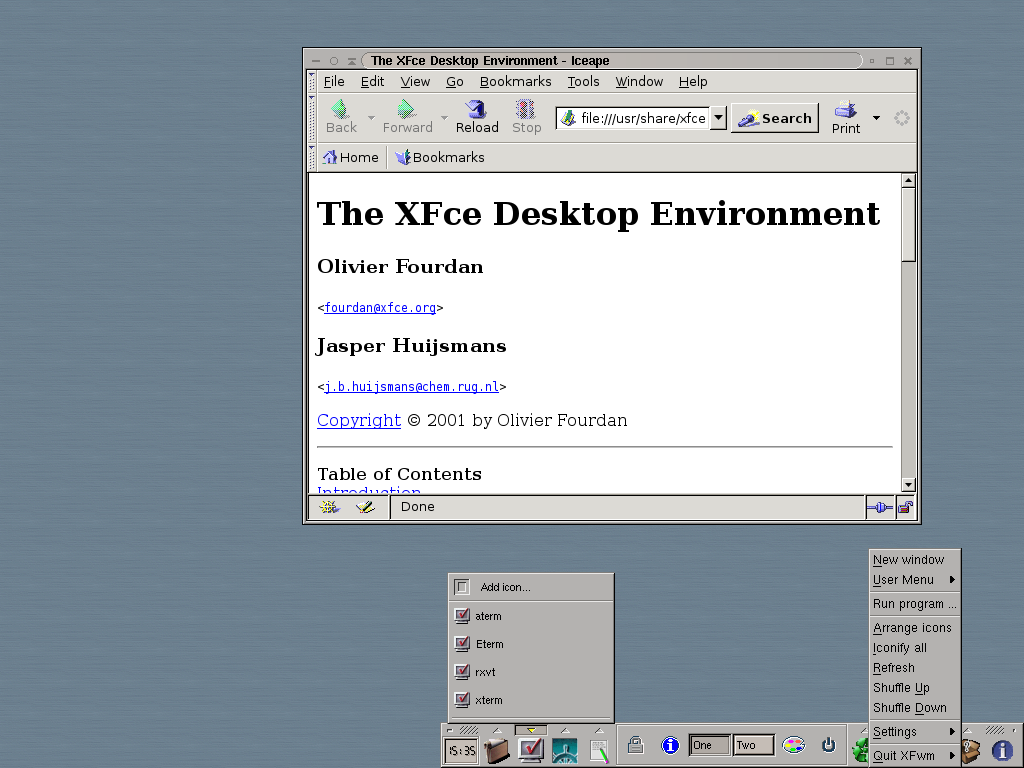Viewport: 1024px width, 768px height.
Task: Choose New window from the desktop menu
Action: pyautogui.click(x=914, y=560)
